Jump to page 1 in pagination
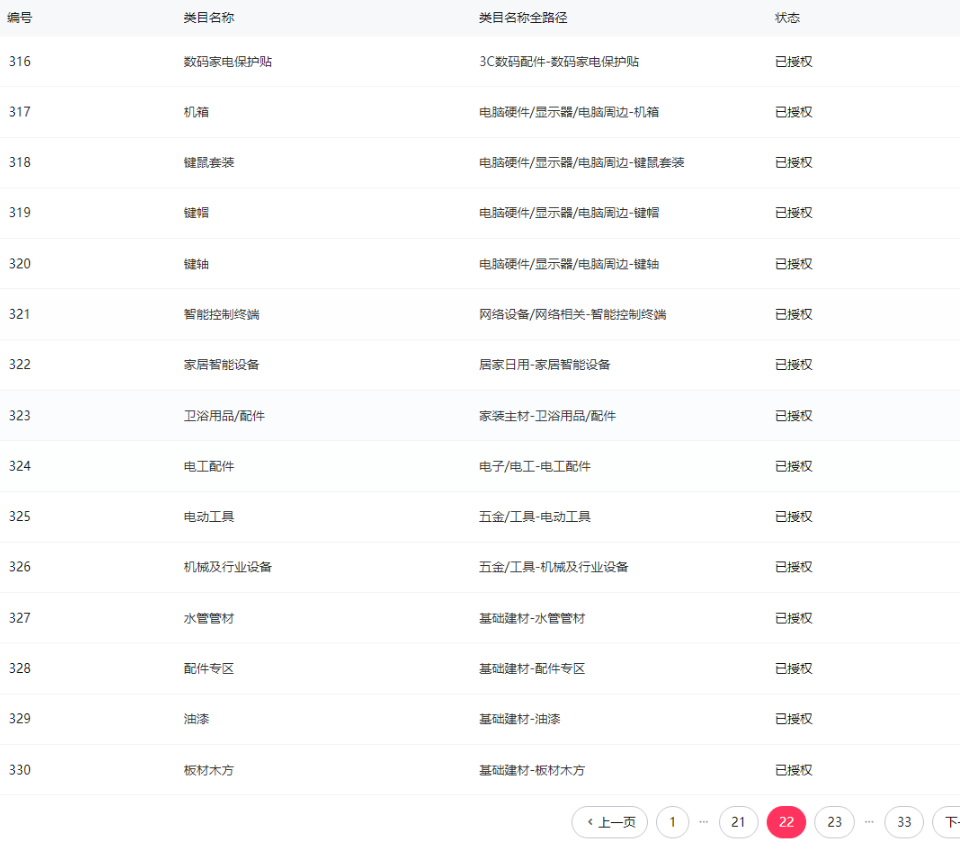Screen dimensions: 960x868 (x=672, y=822)
